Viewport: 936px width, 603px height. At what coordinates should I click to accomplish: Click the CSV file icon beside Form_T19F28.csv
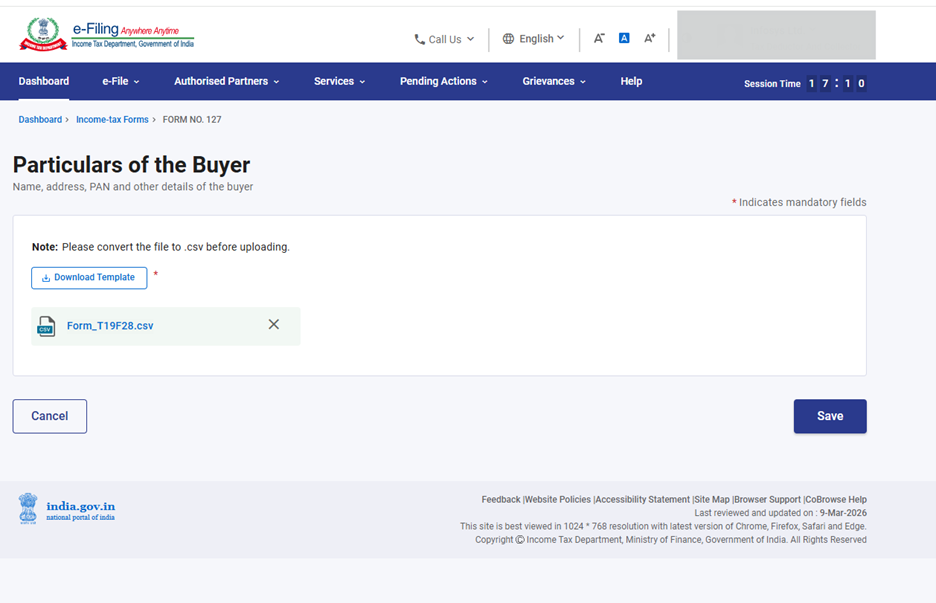click(46, 326)
